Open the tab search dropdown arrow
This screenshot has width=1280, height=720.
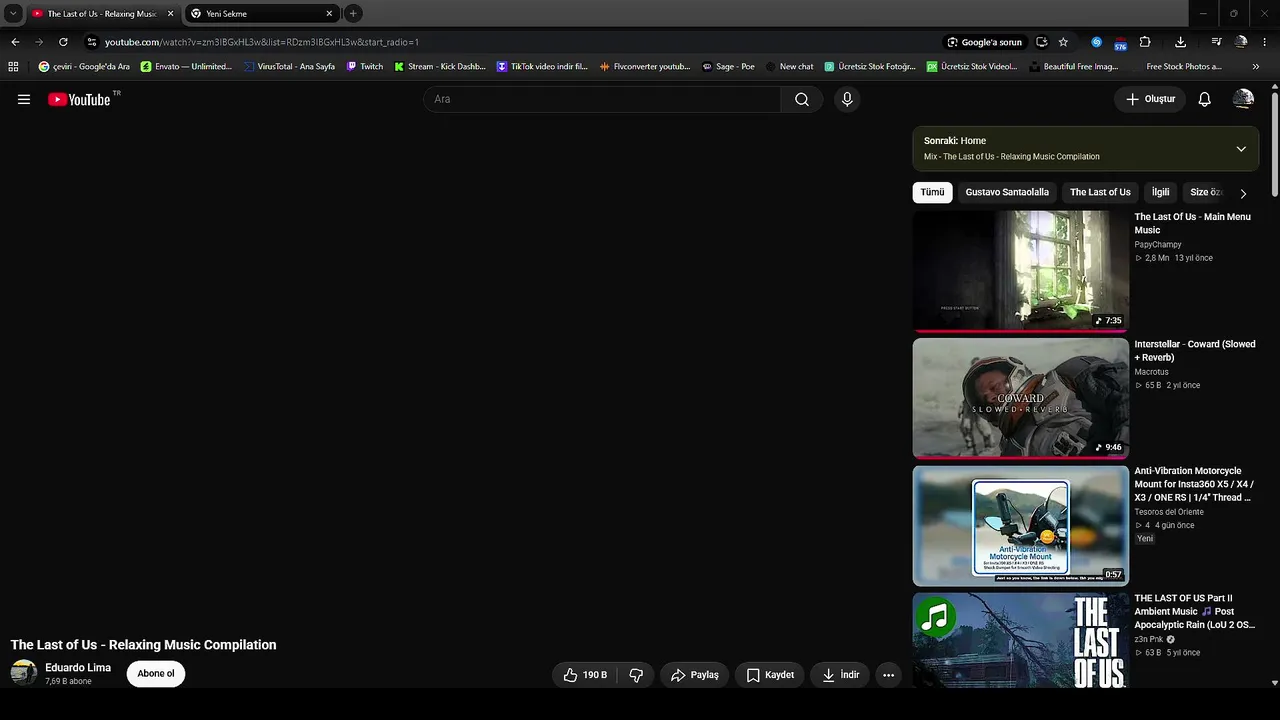coord(13,13)
